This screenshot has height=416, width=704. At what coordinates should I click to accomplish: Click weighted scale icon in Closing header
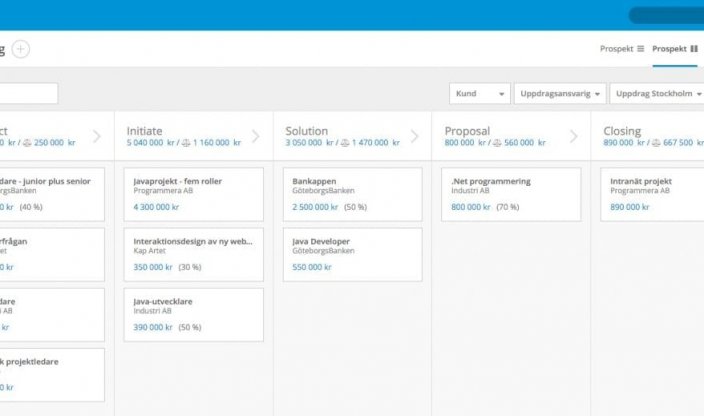[655, 143]
